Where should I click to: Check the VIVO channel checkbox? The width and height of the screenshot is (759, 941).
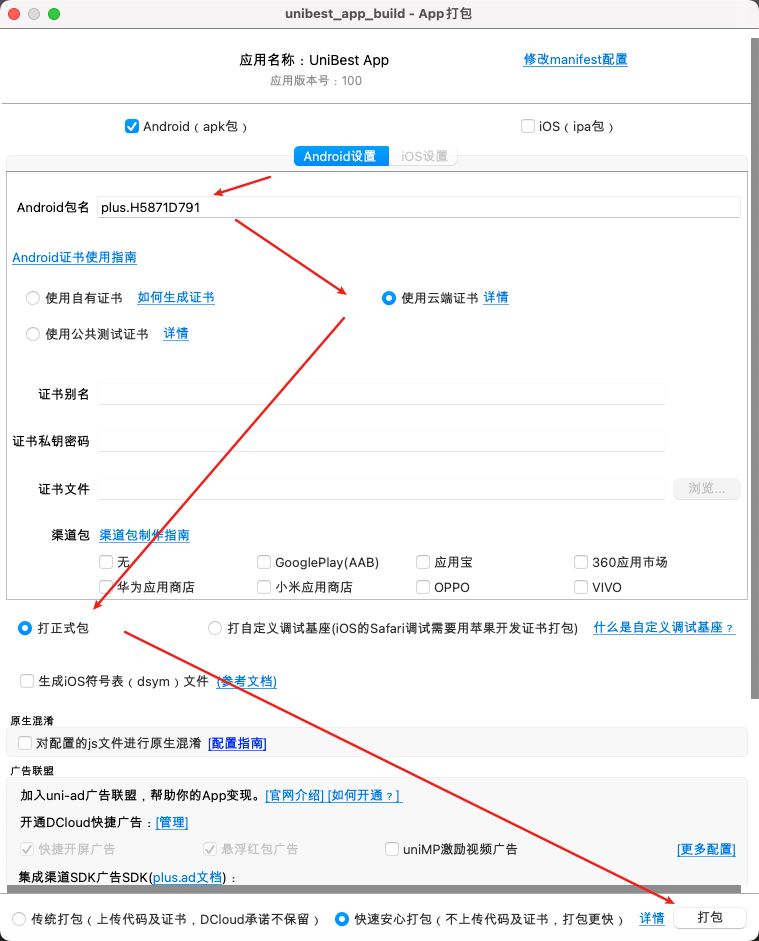click(x=581, y=586)
